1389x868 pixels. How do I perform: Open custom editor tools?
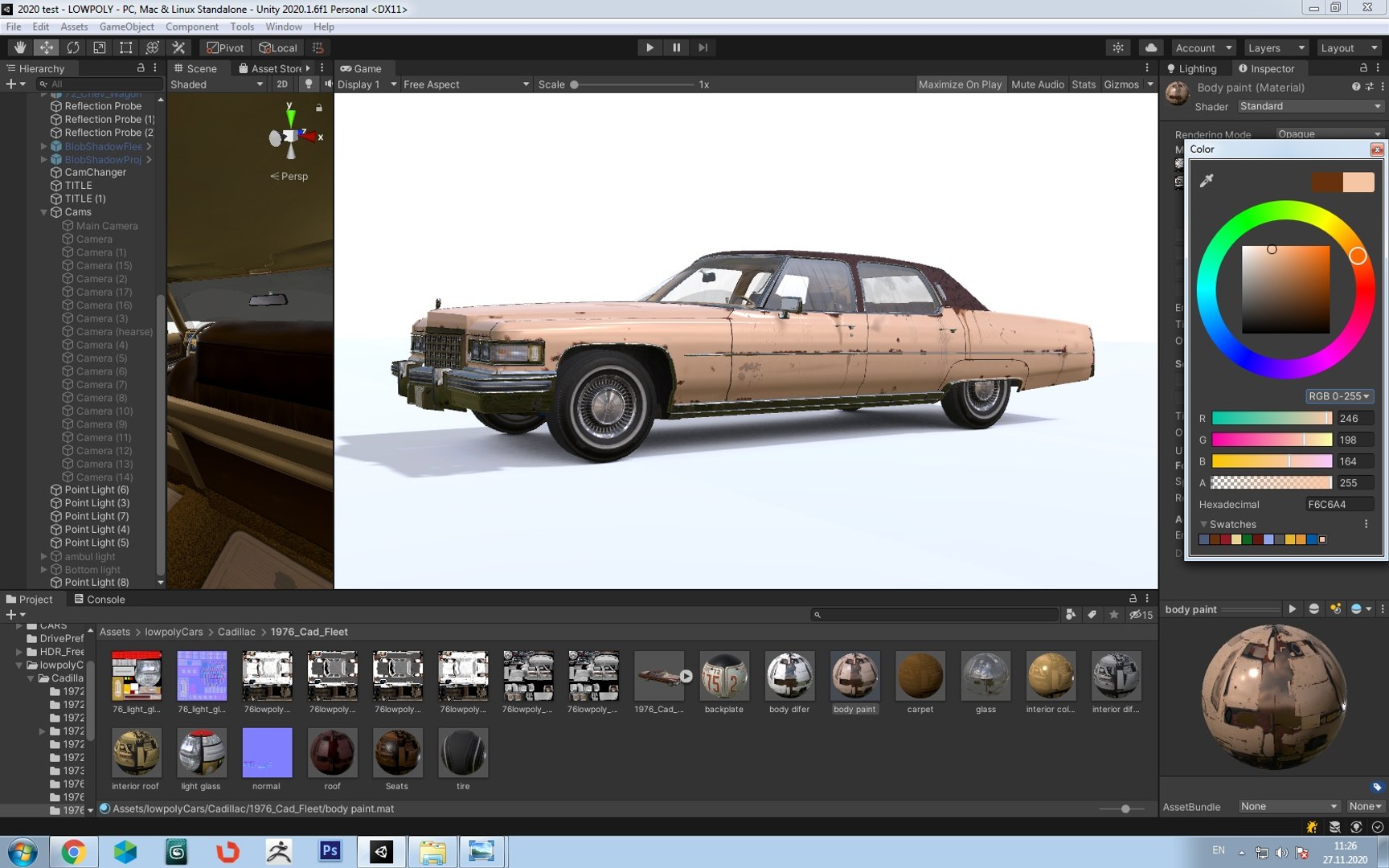pyautogui.click(x=179, y=47)
